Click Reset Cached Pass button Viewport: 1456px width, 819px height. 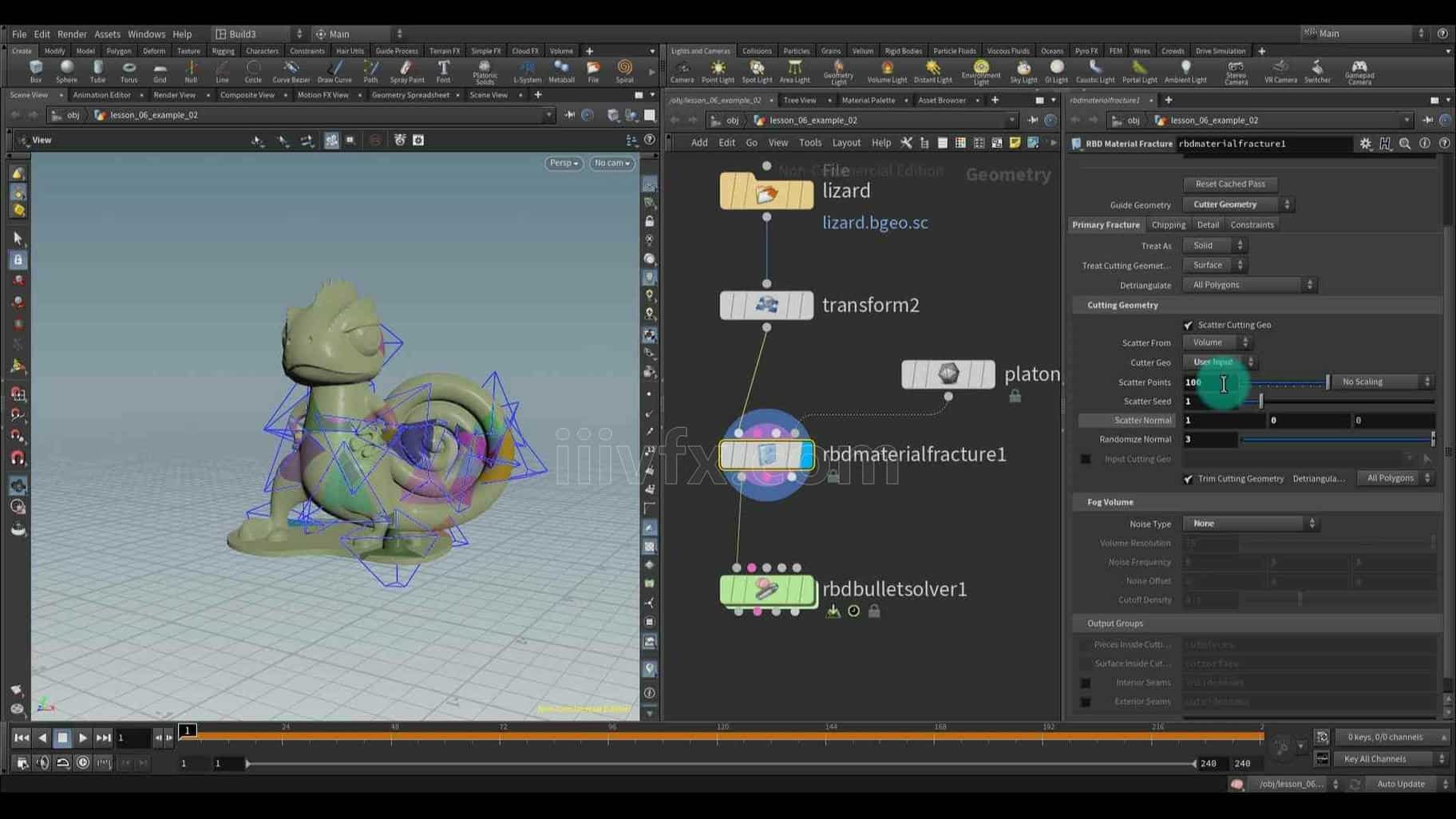[x=1230, y=184]
